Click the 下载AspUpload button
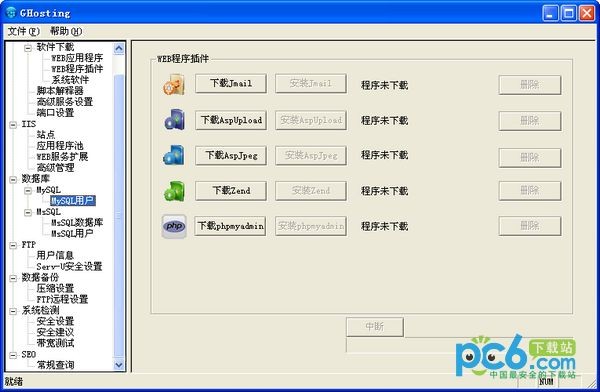This screenshot has height=392, width=600. [231, 120]
